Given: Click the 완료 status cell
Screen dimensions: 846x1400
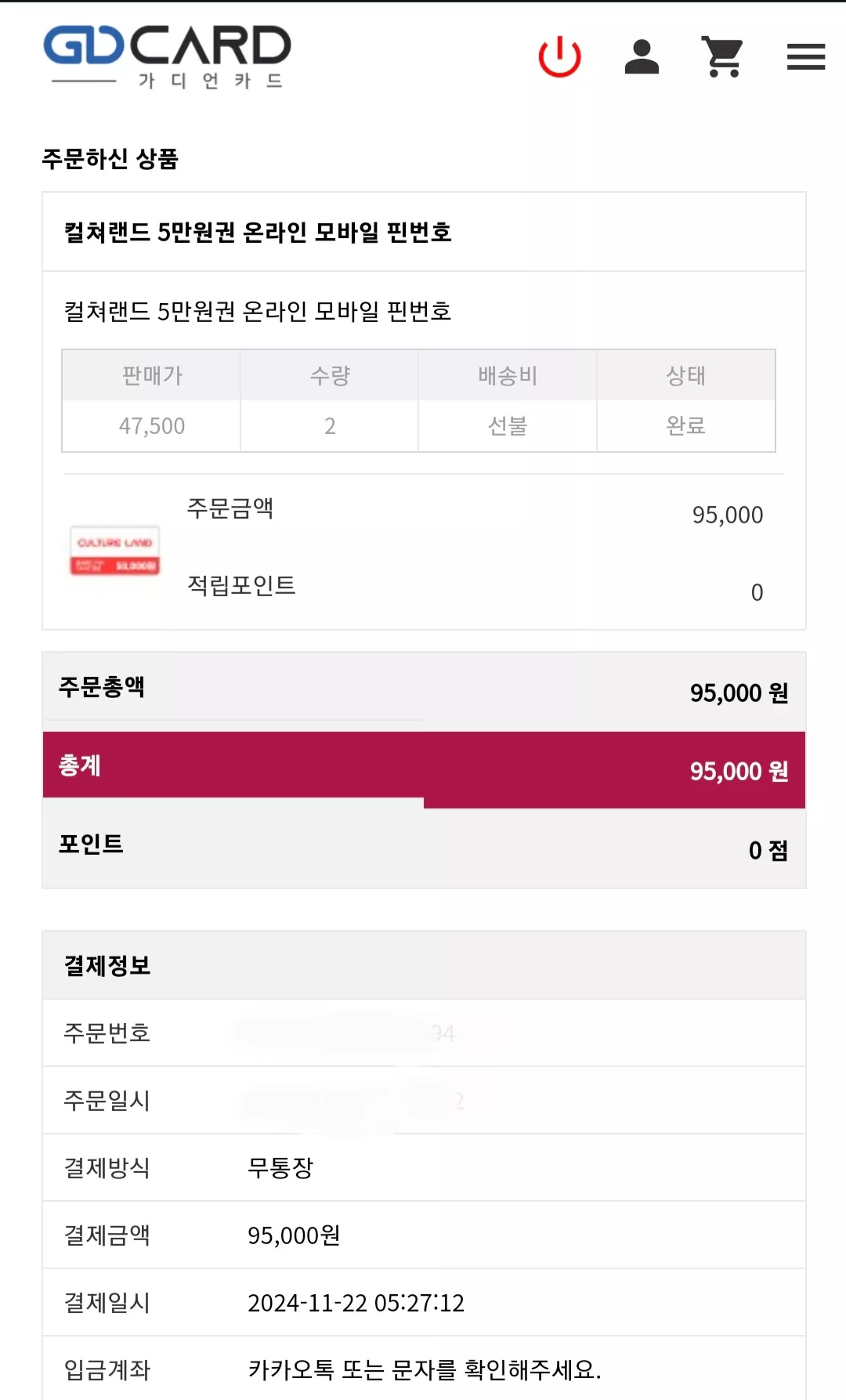Looking at the screenshot, I should tap(686, 425).
